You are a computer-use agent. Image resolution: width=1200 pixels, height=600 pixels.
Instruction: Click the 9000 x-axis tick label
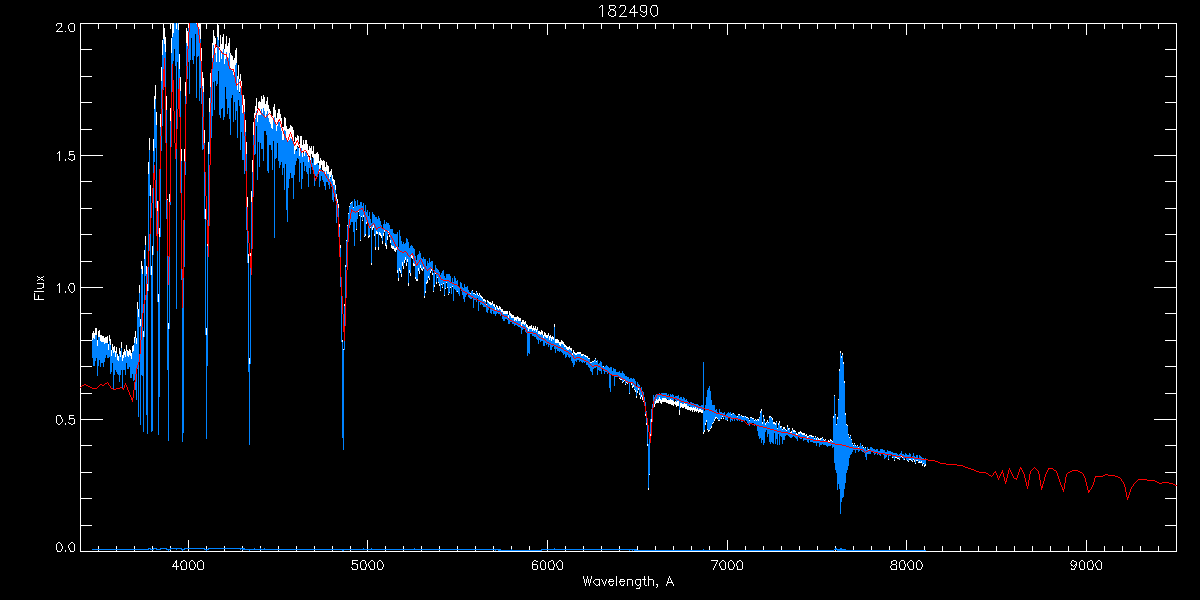coord(1086,565)
